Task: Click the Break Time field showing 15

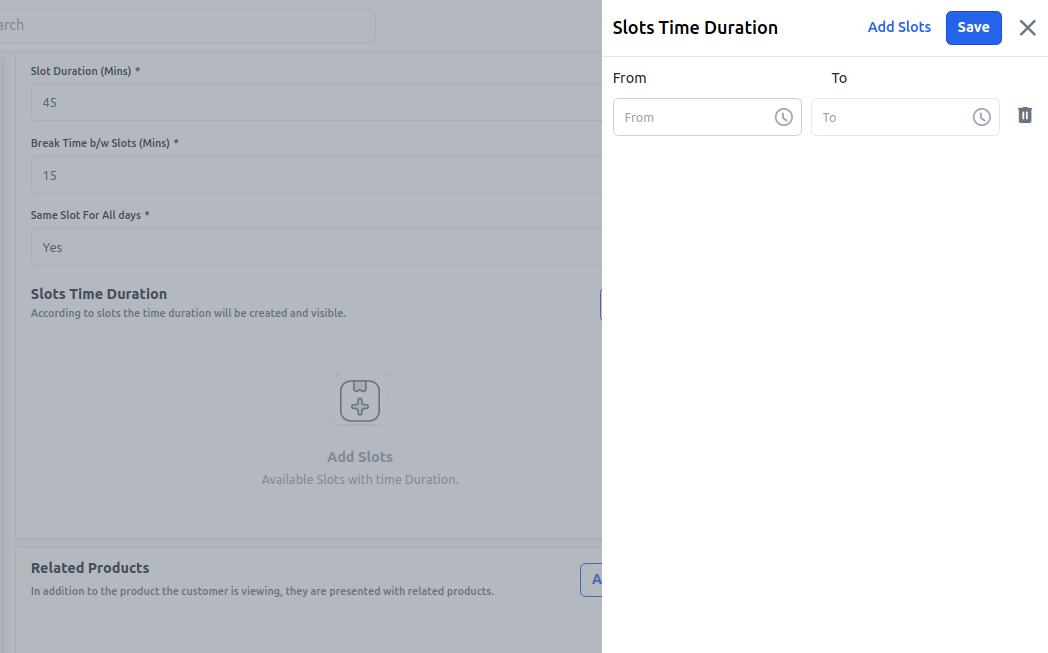Action: click(315, 175)
